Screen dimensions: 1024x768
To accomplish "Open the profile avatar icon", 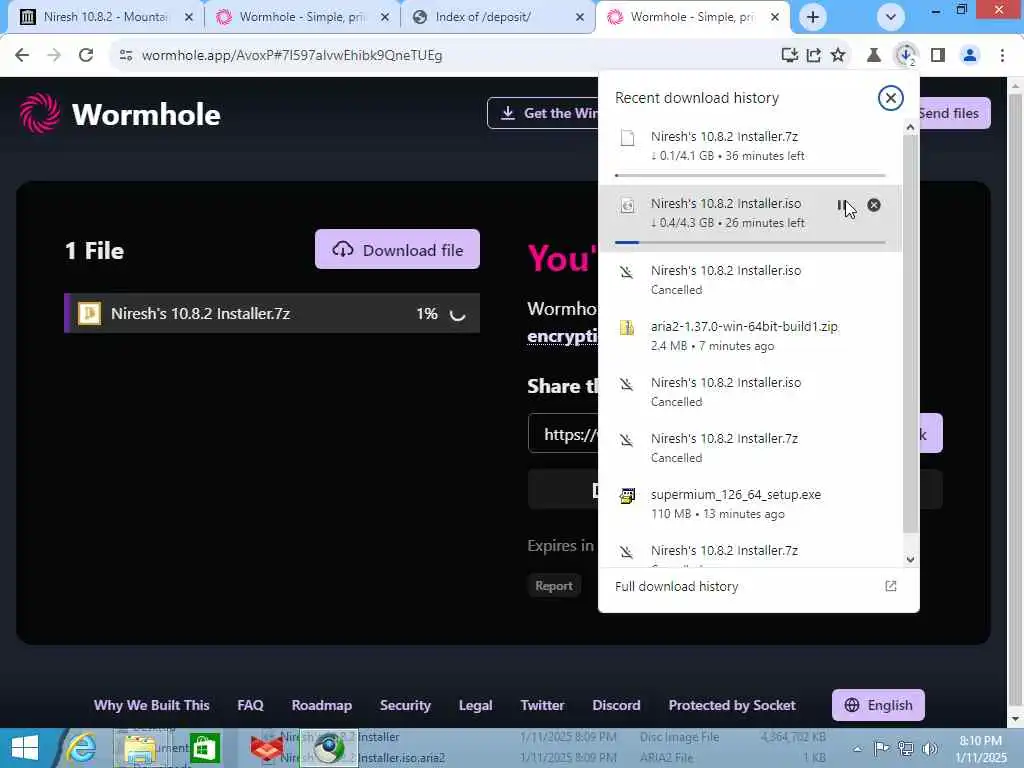I will [970, 56].
